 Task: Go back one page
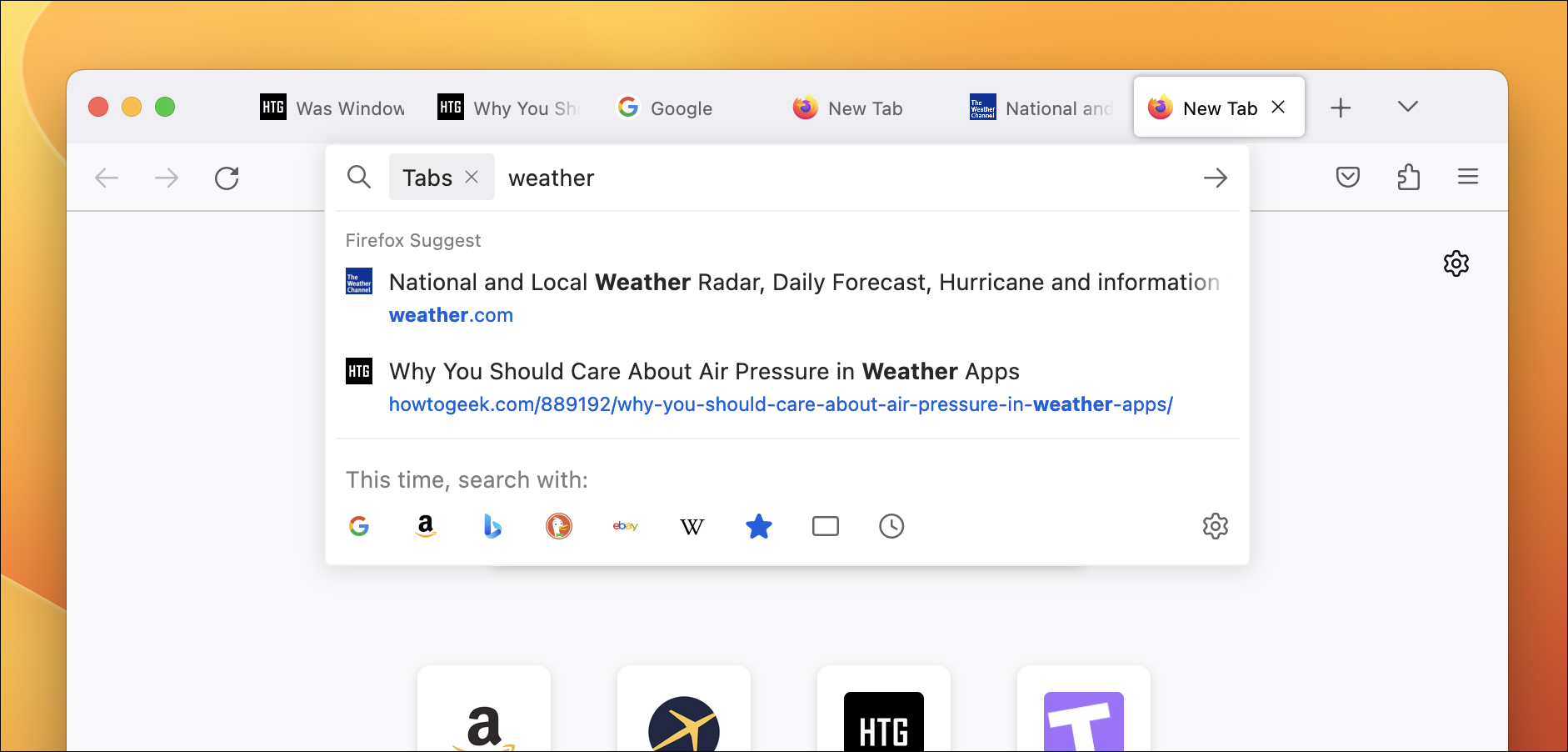pos(107,178)
